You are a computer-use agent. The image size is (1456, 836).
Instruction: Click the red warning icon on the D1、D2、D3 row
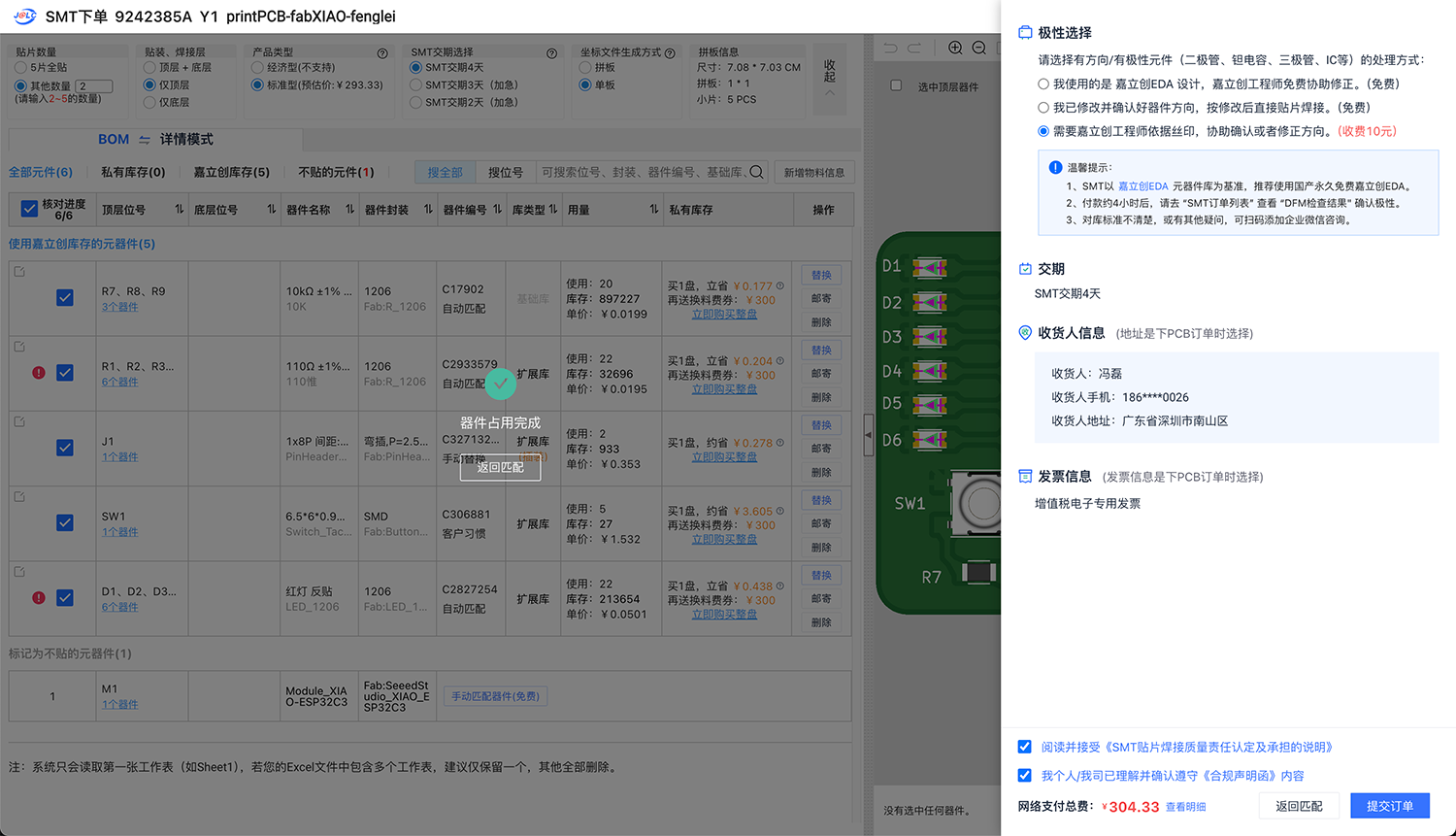coord(39,598)
